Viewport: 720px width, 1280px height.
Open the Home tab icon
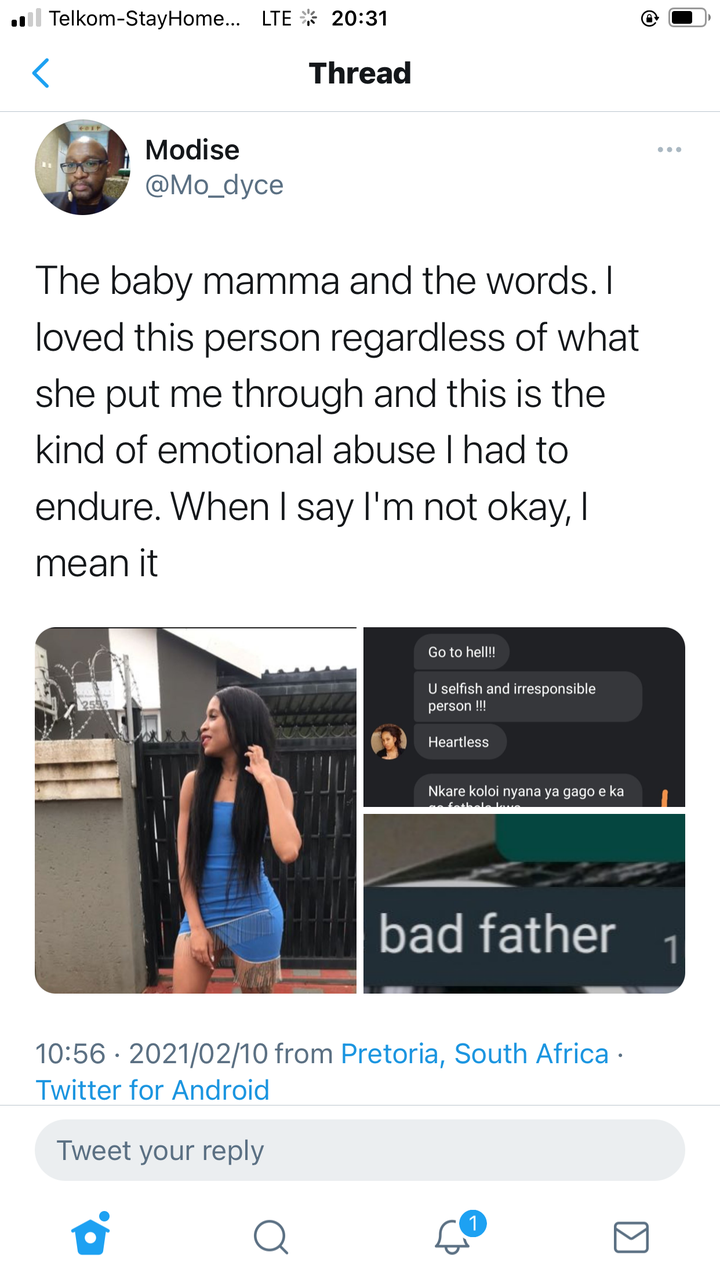point(91,1234)
